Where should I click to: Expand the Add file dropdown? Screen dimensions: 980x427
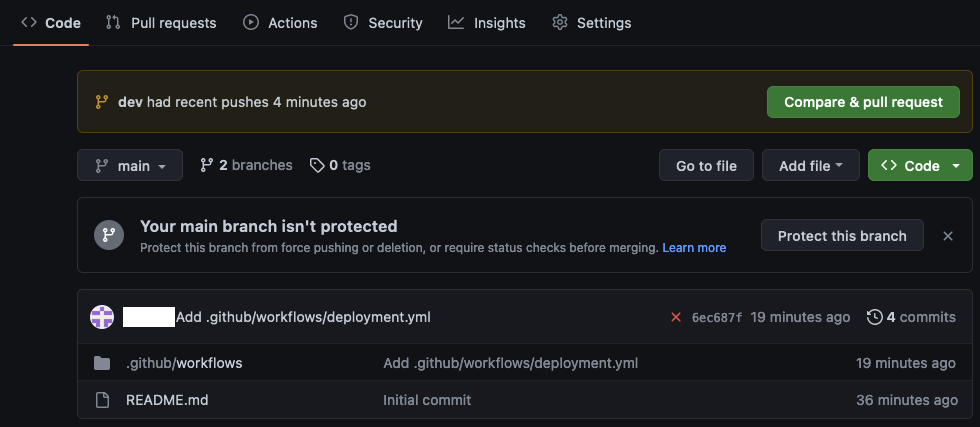810,166
